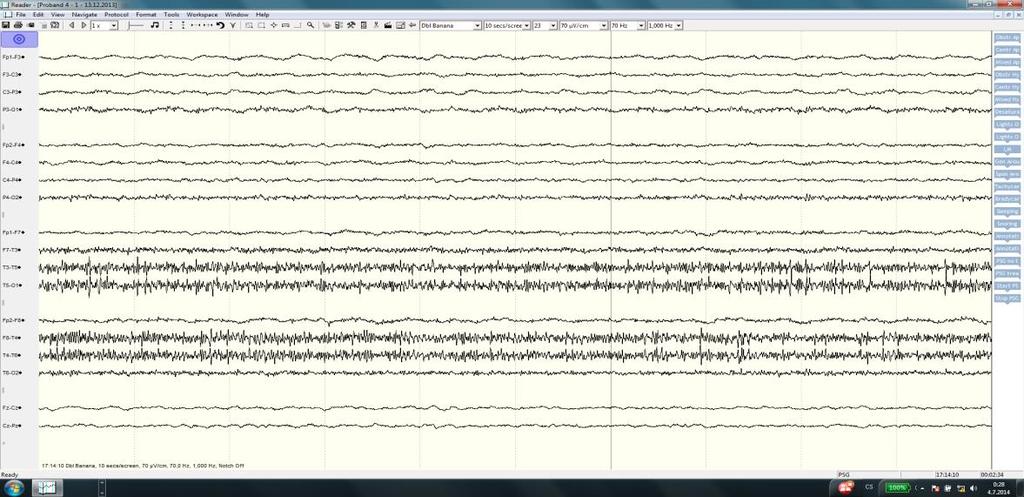Select the F8-T4 channel label
1024x497 pixels.
[x=12, y=338]
